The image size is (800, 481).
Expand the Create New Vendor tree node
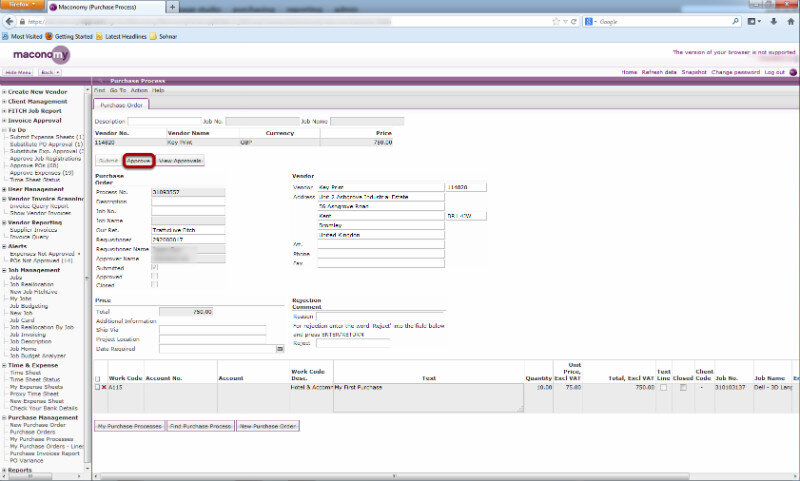(4, 91)
